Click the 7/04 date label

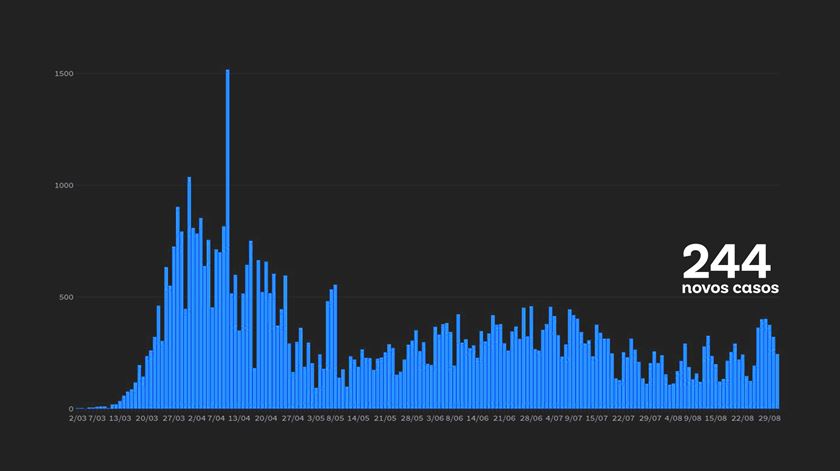[216, 418]
